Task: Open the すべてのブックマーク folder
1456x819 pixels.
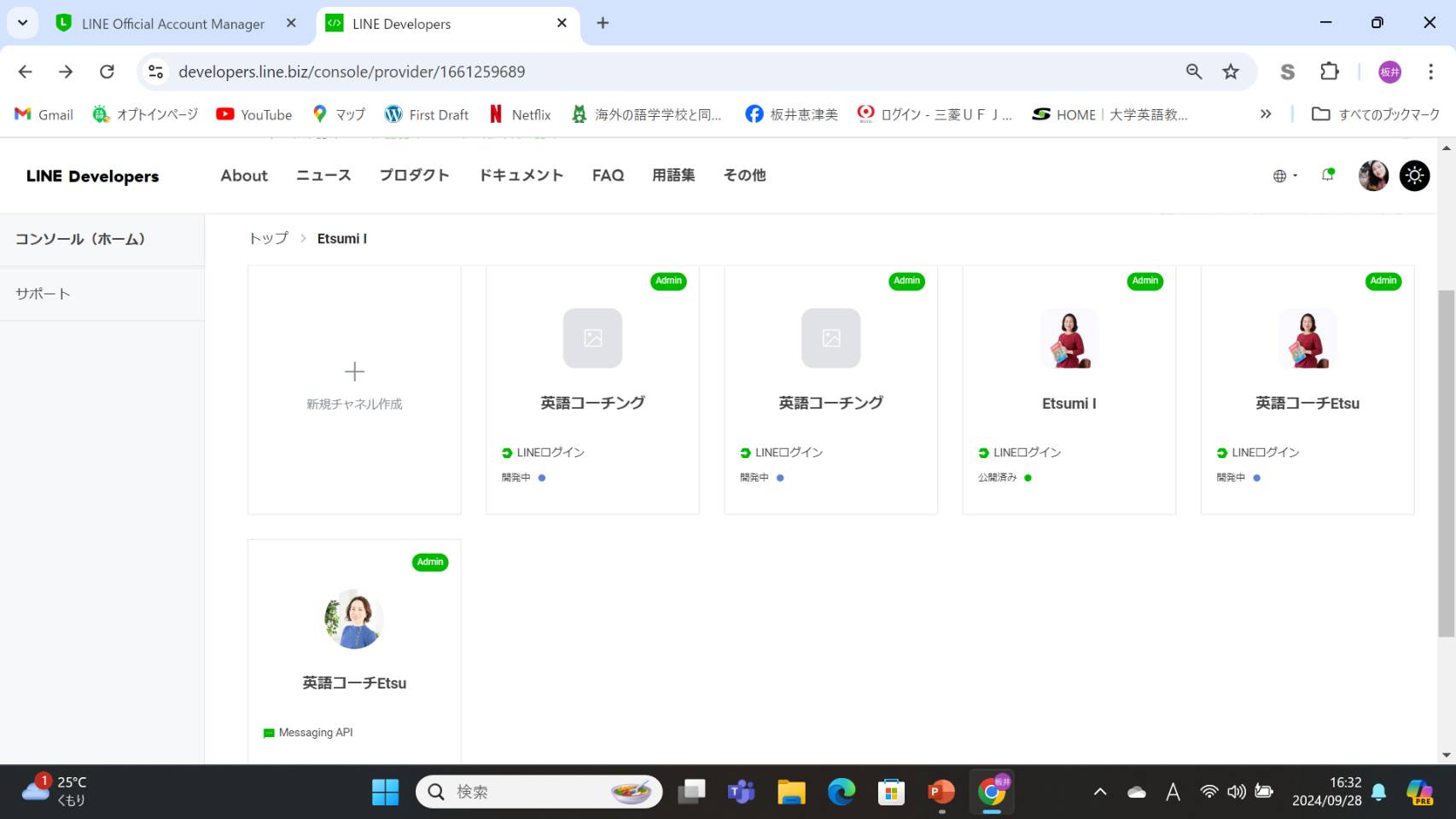Action: [x=1376, y=114]
